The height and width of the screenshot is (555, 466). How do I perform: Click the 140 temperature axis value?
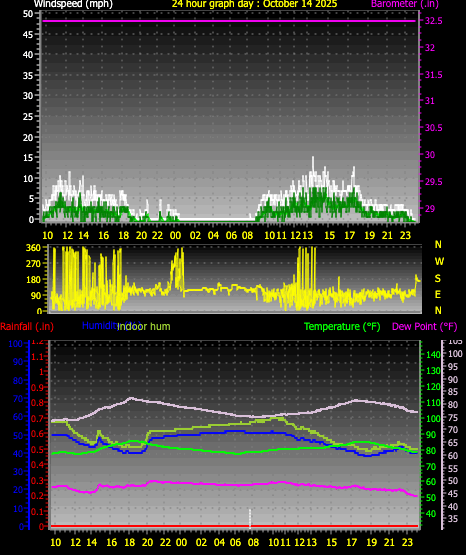coord(433,354)
